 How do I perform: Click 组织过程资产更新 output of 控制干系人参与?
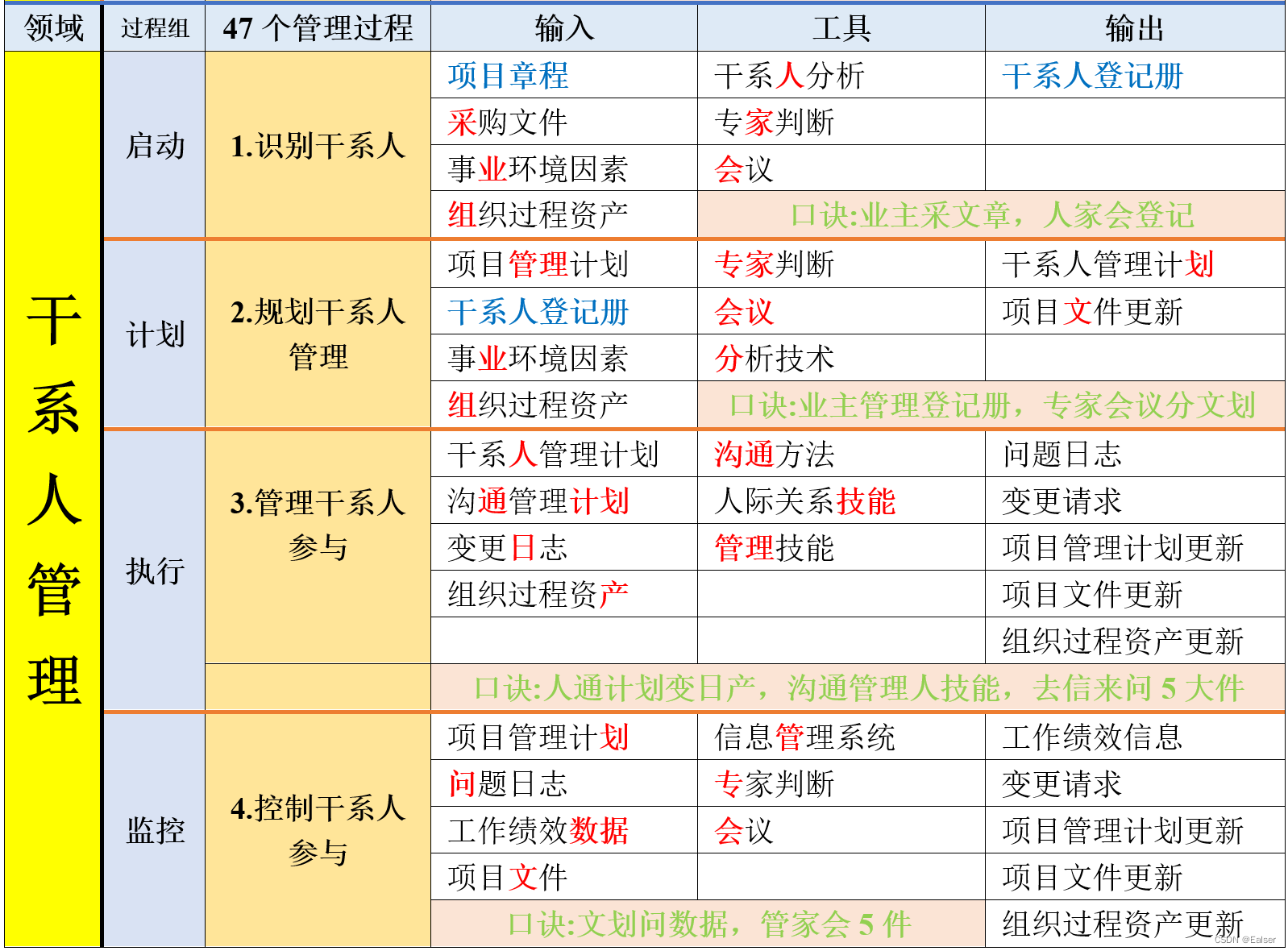(x=1135, y=924)
